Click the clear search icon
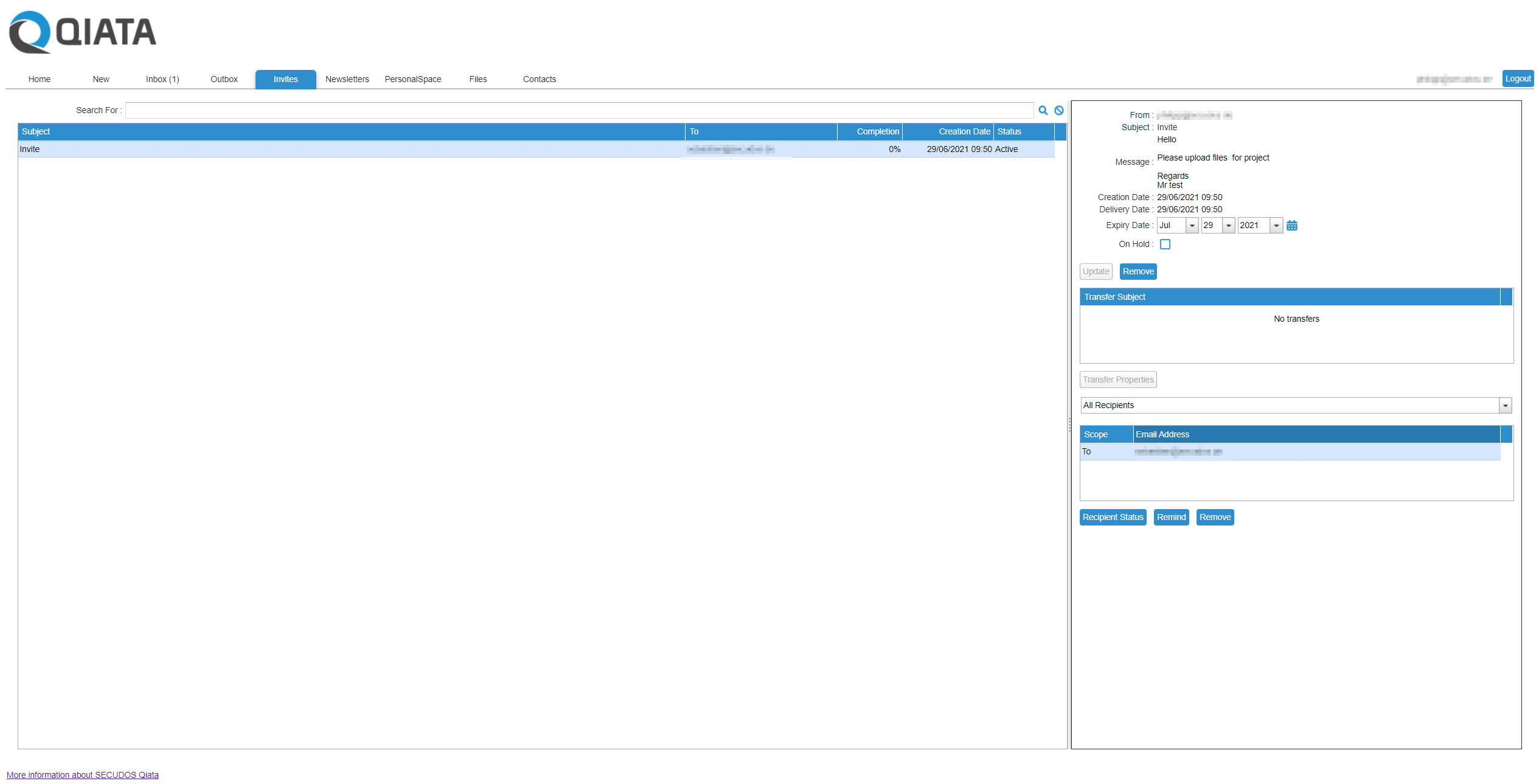1539x784 pixels. (1059, 110)
